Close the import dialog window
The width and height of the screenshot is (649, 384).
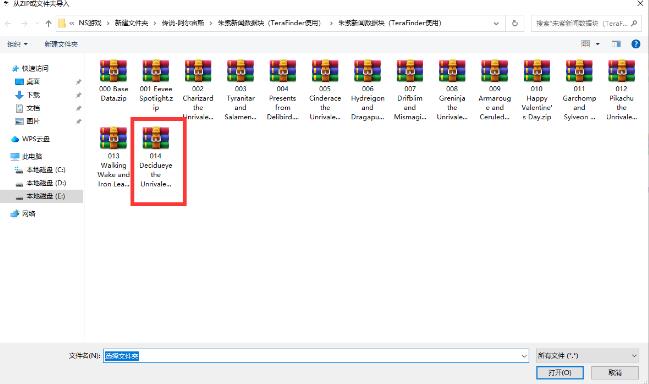639,4
